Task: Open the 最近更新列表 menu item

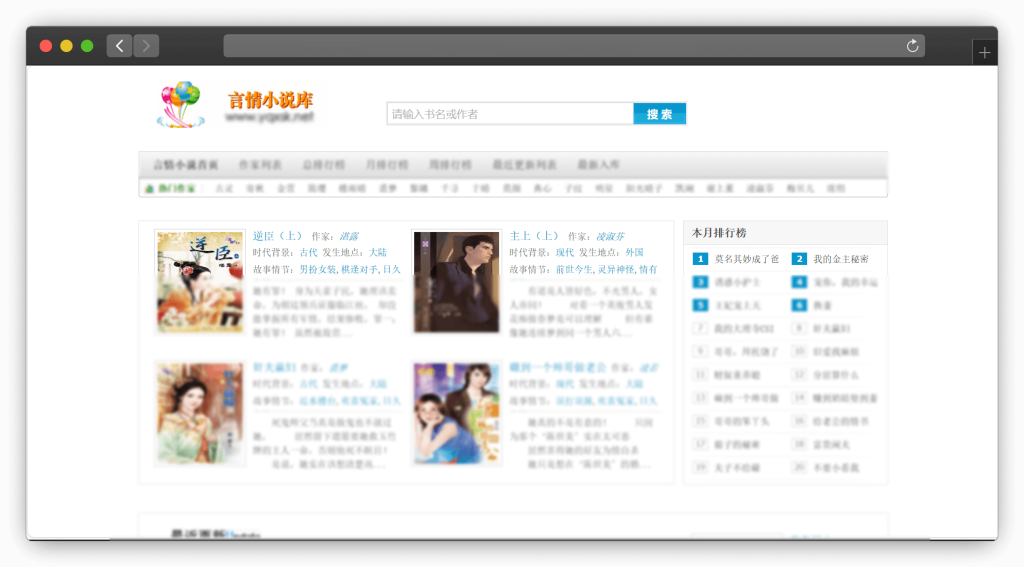Action: click(x=524, y=164)
